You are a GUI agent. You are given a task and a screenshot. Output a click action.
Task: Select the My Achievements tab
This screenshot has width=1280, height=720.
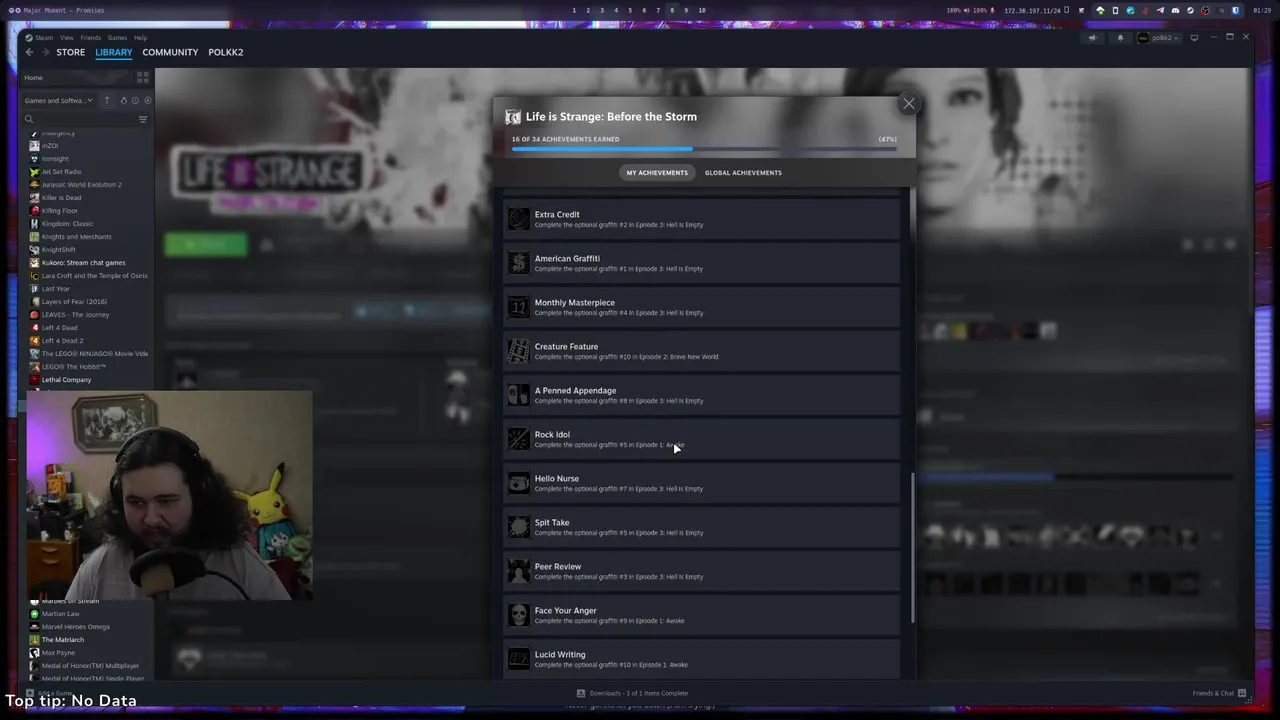coord(657,173)
